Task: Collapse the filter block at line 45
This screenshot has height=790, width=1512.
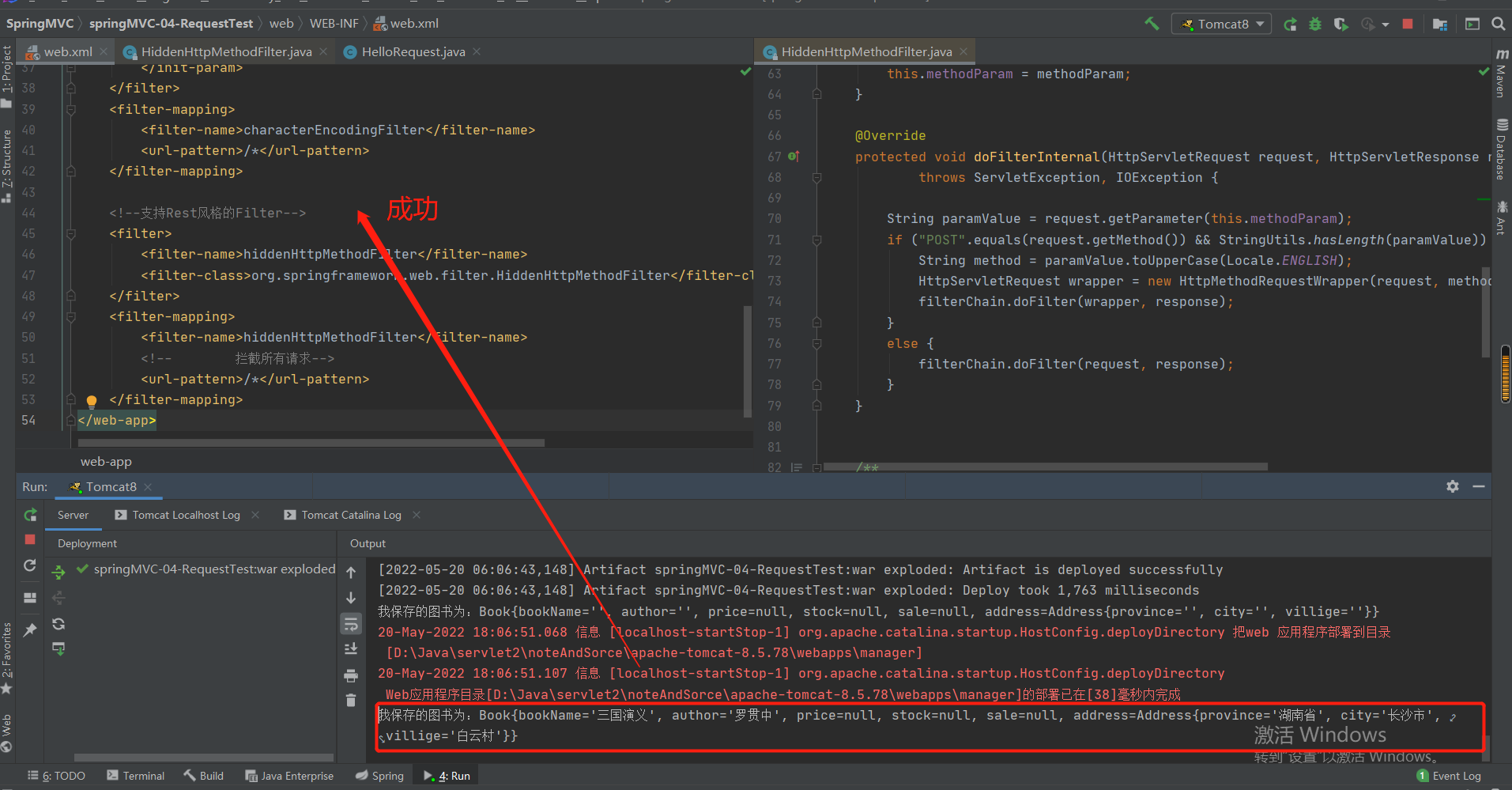Action: pos(71,233)
